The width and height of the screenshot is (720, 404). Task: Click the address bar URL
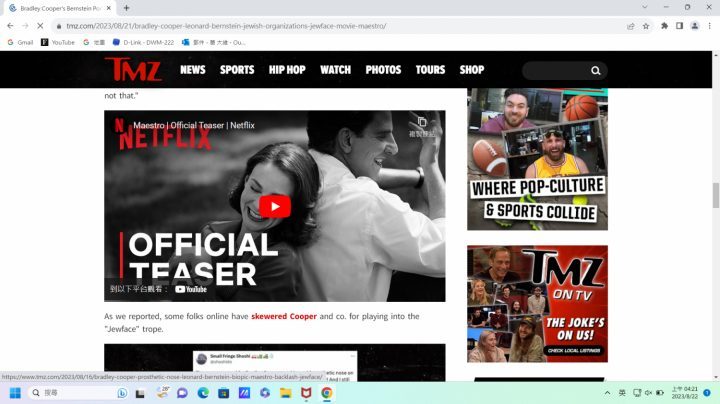pos(226,26)
